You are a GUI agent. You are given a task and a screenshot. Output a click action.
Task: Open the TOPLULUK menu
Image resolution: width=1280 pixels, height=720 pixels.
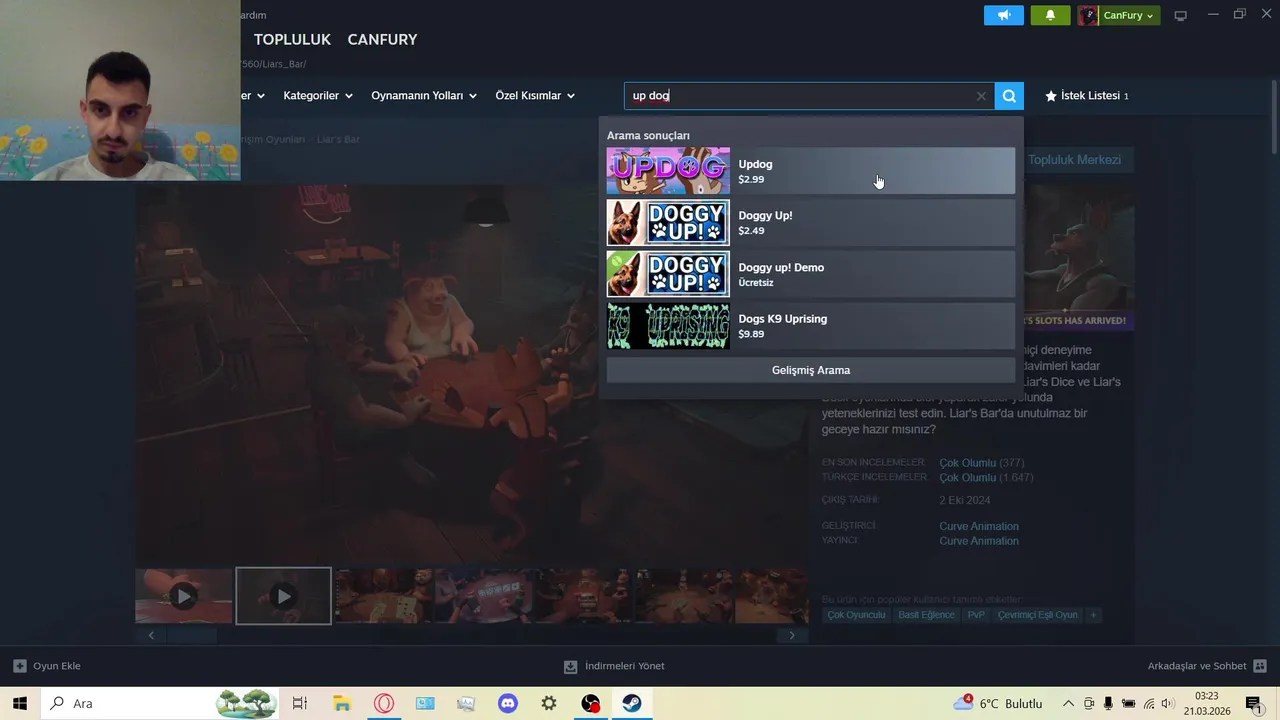tap(292, 39)
